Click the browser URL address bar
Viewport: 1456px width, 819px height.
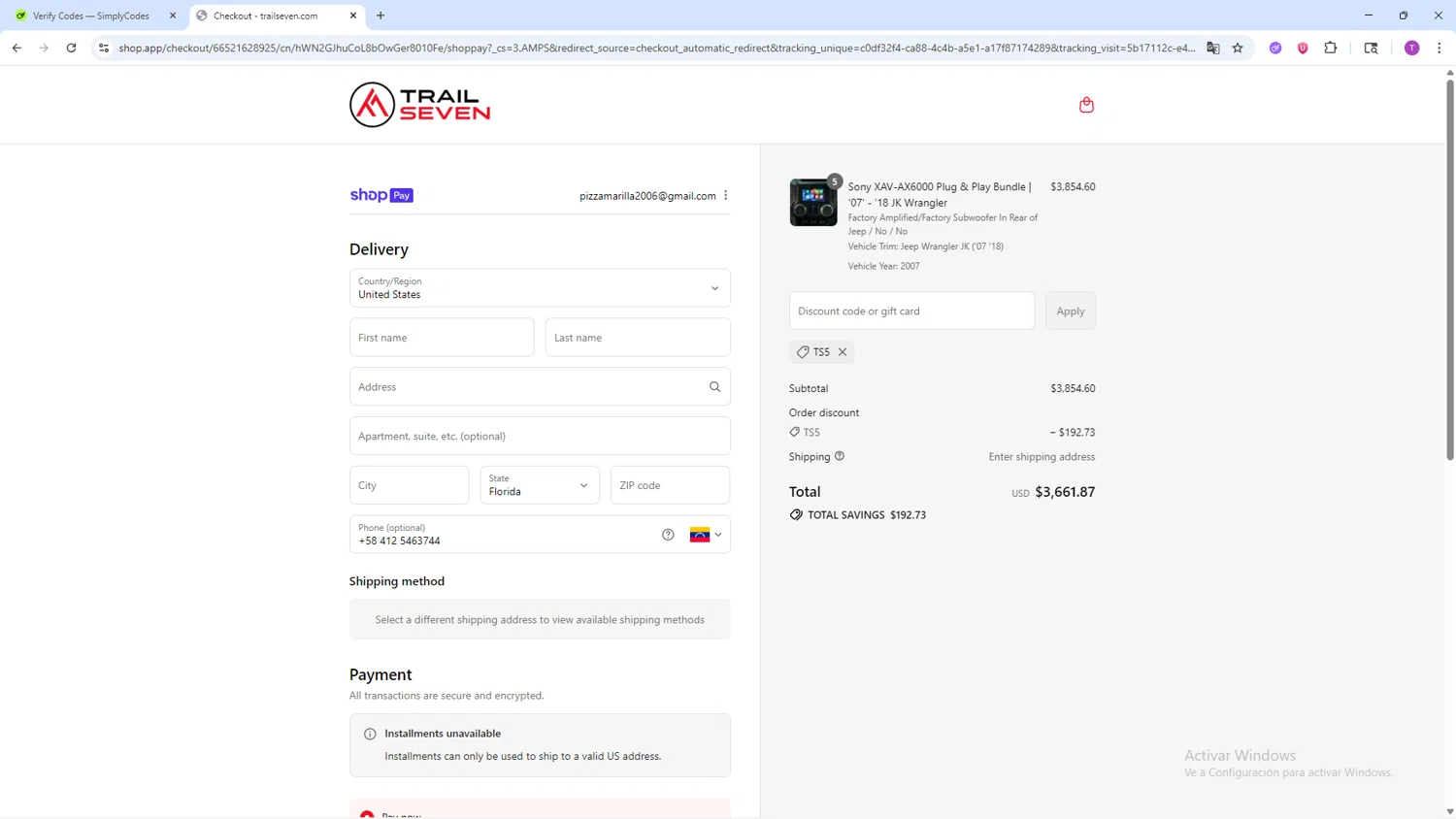(657, 48)
